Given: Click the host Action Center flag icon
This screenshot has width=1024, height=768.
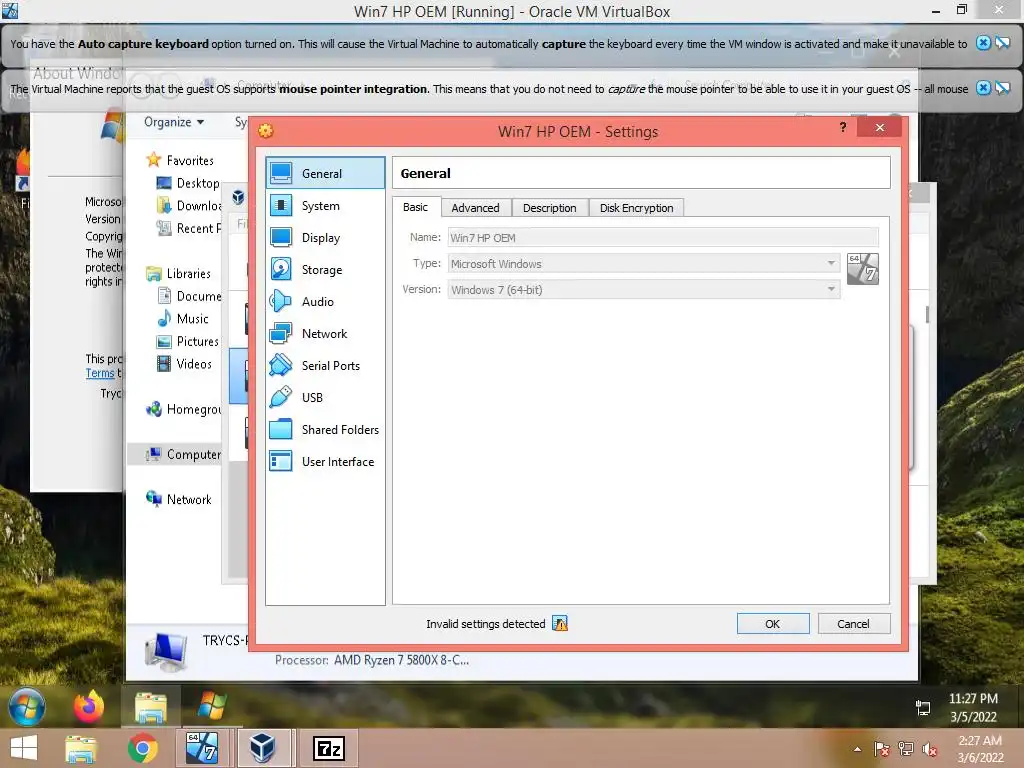Looking at the screenshot, I should coord(882,749).
